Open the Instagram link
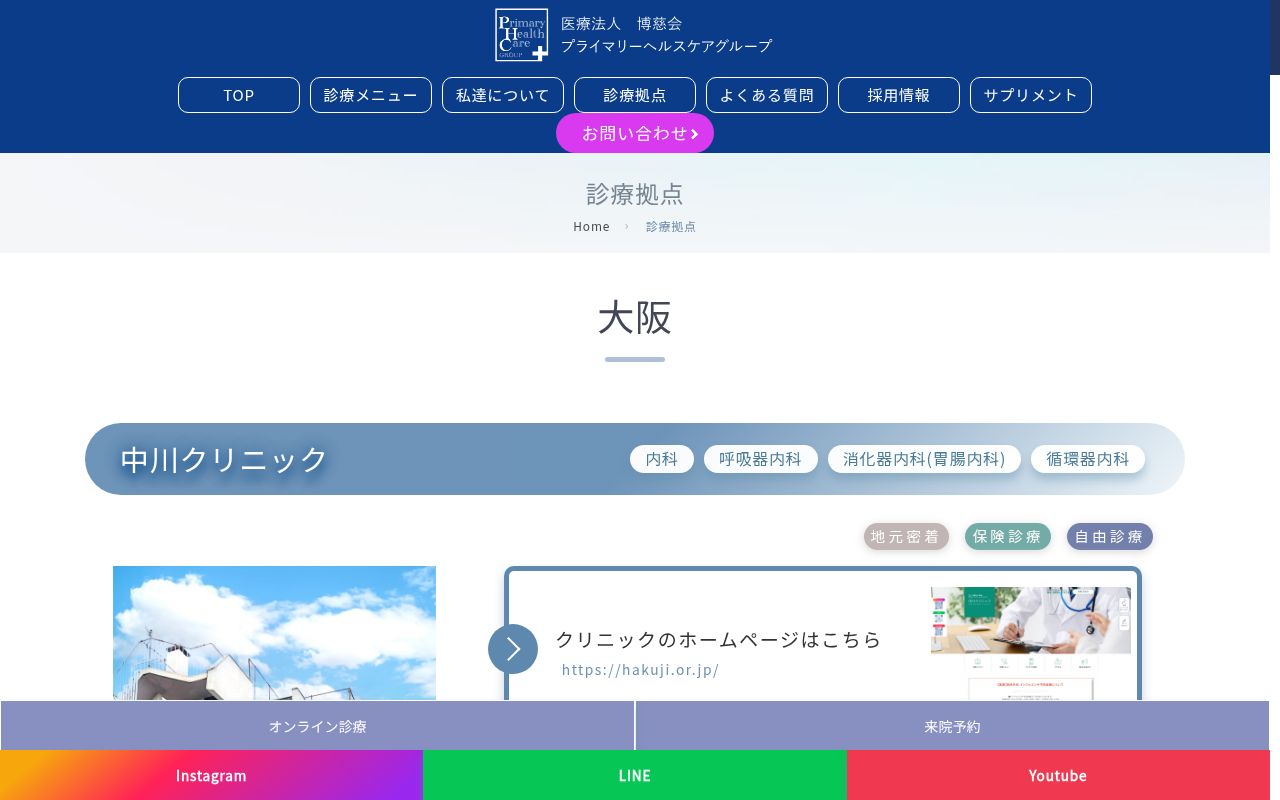The width and height of the screenshot is (1280, 800). click(x=211, y=775)
